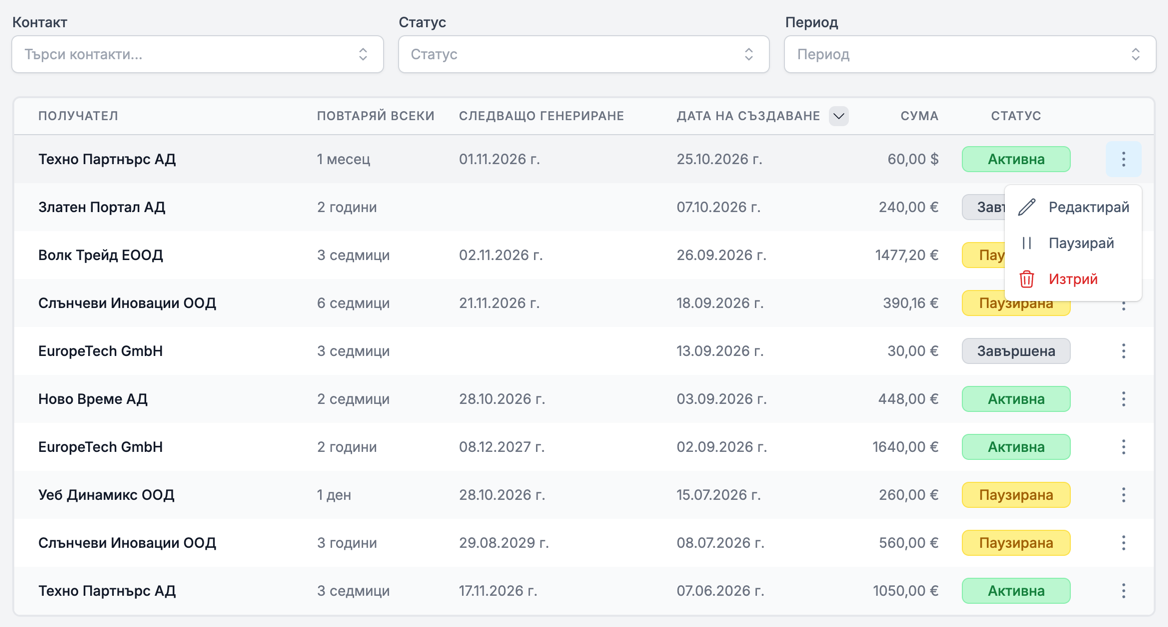
Task: Click Активна badge in Техно Партнърс 60,00 $ row
Action: [1016, 159]
